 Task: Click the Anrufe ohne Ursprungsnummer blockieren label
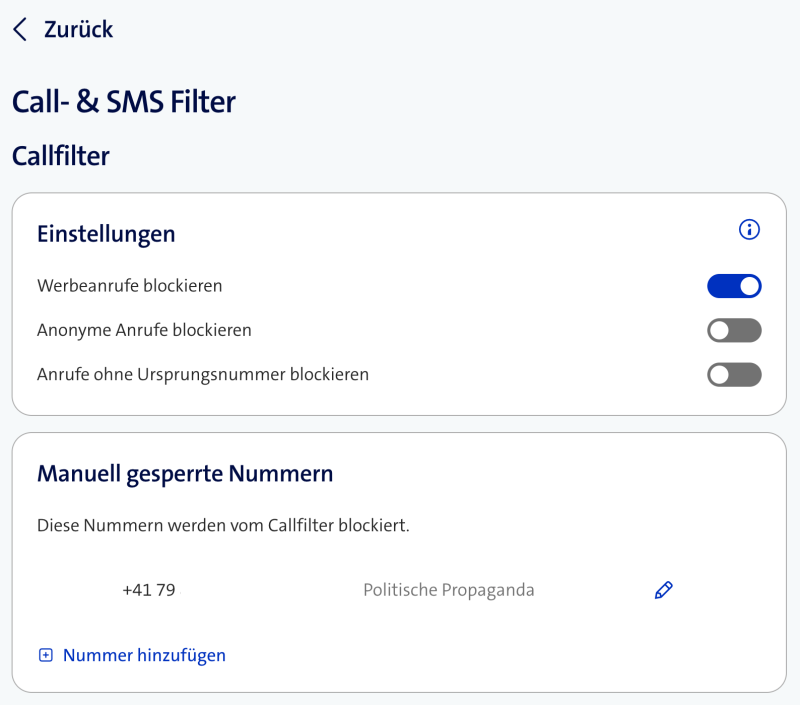point(203,375)
